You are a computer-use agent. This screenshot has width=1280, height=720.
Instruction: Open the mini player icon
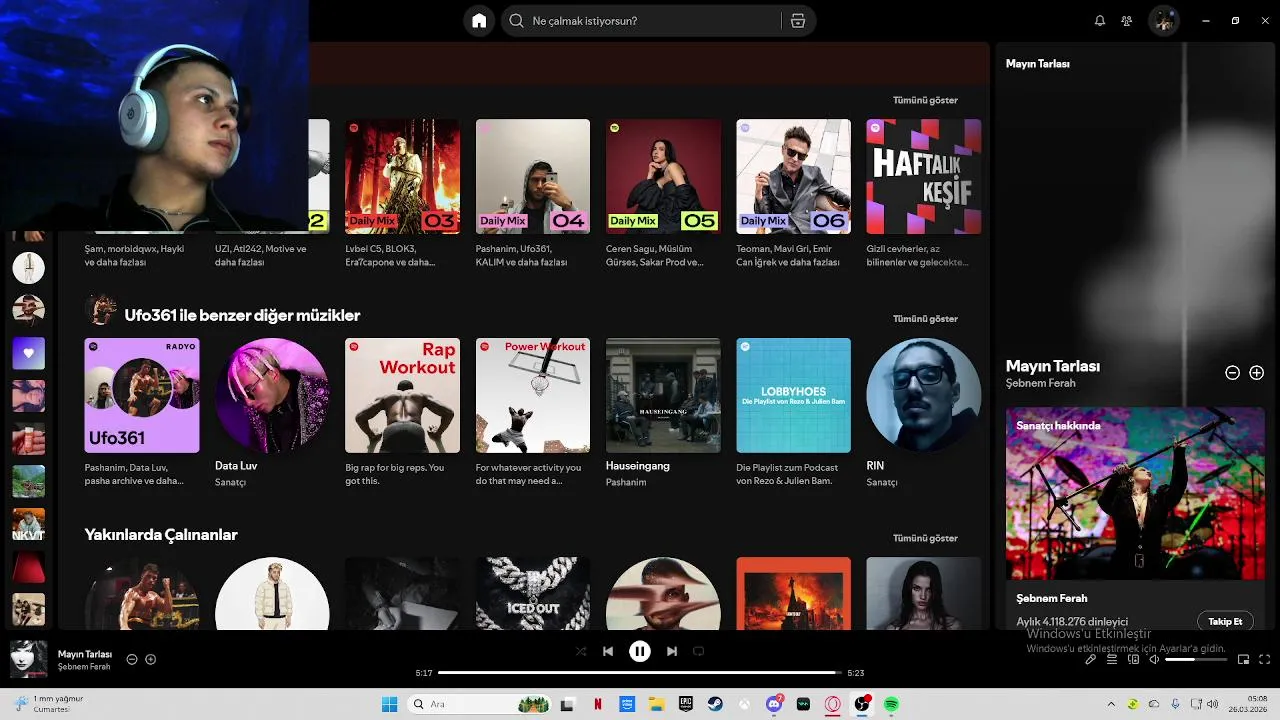[1244, 660]
